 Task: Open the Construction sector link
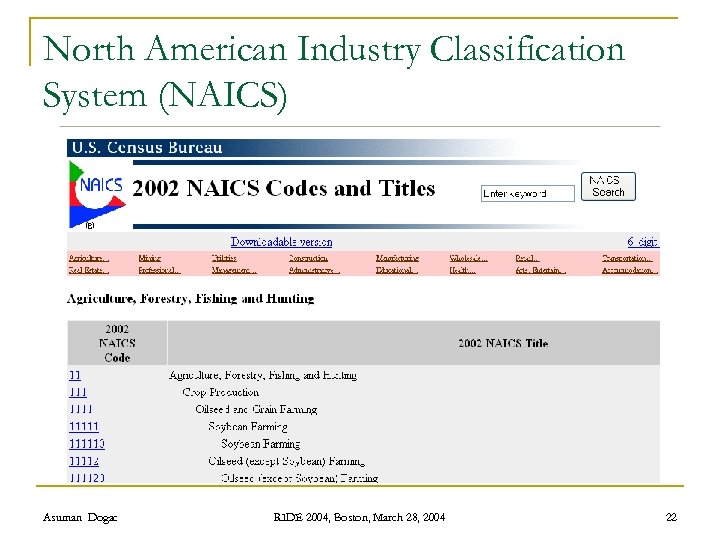coord(308,258)
